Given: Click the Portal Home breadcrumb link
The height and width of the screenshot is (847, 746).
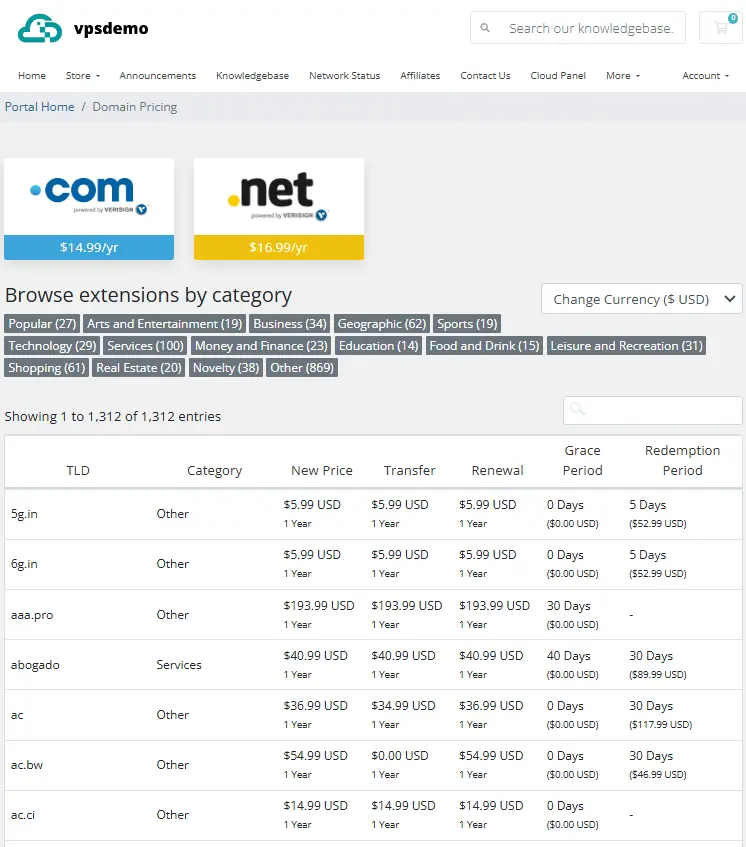Looking at the screenshot, I should pyautogui.click(x=40, y=106).
